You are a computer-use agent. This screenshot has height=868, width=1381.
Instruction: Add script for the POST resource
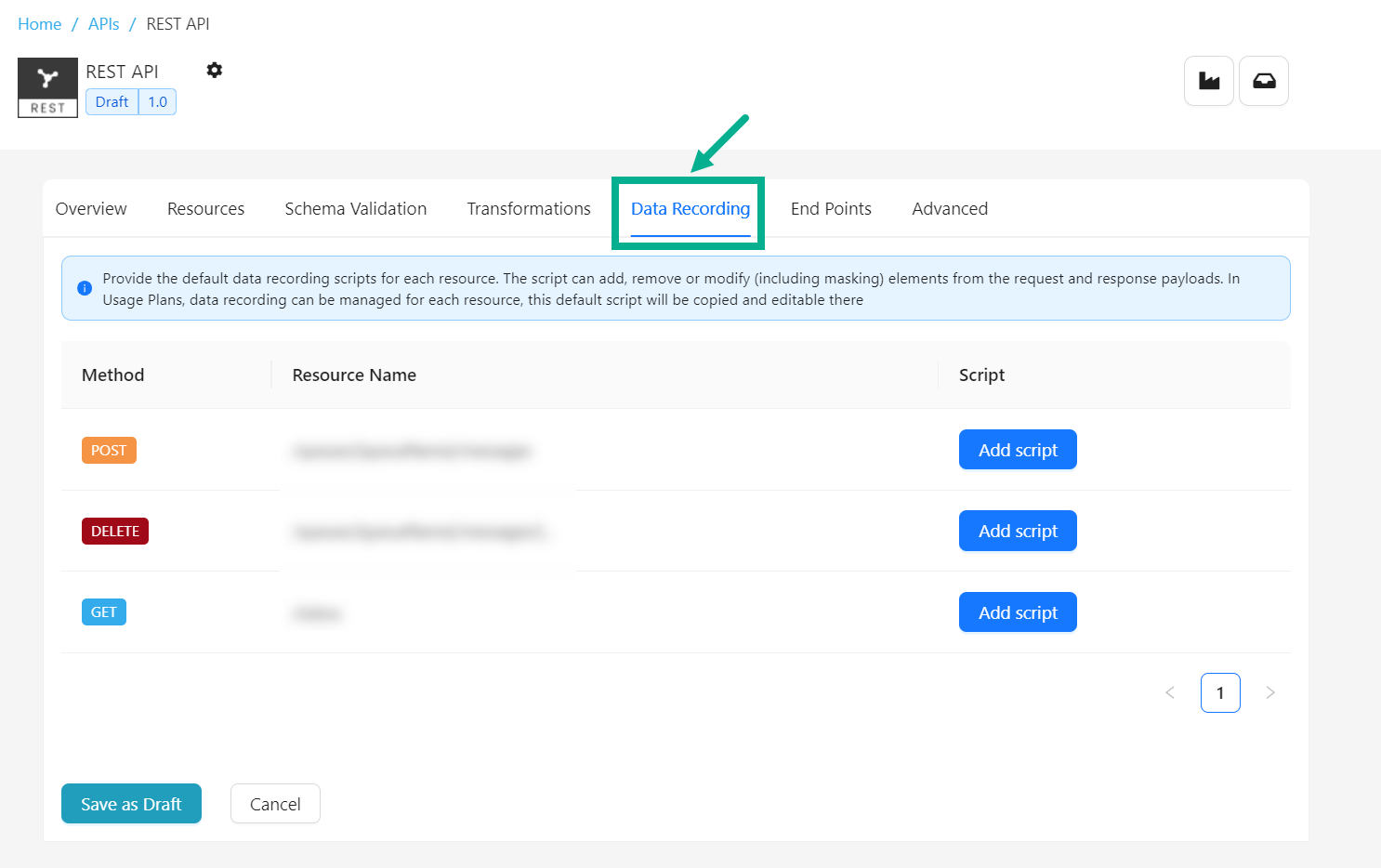(1017, 450)
